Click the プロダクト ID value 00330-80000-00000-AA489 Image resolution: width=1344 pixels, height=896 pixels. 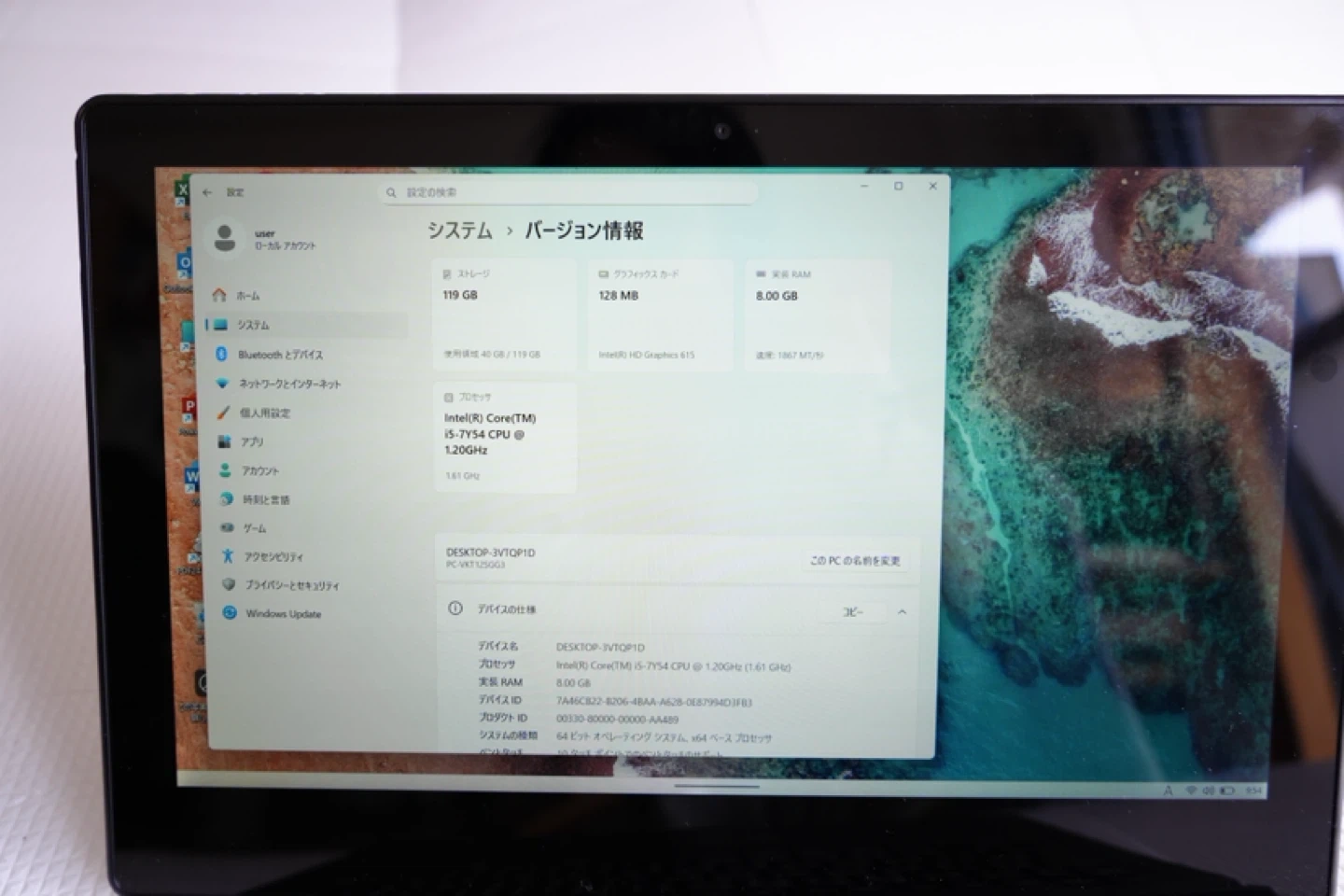(x=618, y=719)
